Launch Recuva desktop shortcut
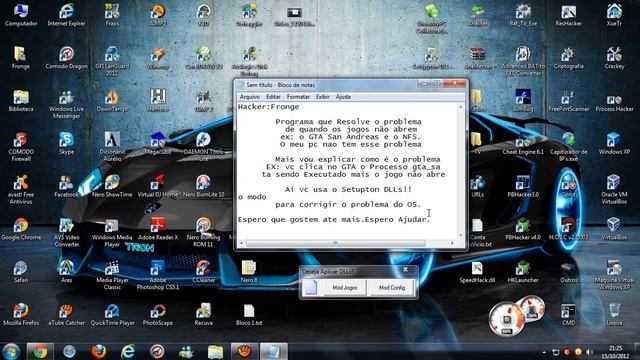 click(203, 315)
